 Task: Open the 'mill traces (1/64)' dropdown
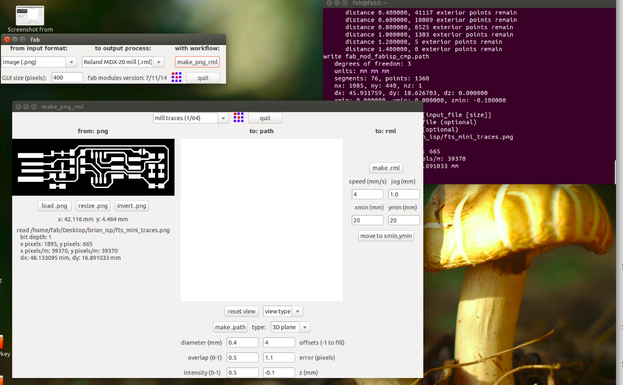tap(190, 118)
